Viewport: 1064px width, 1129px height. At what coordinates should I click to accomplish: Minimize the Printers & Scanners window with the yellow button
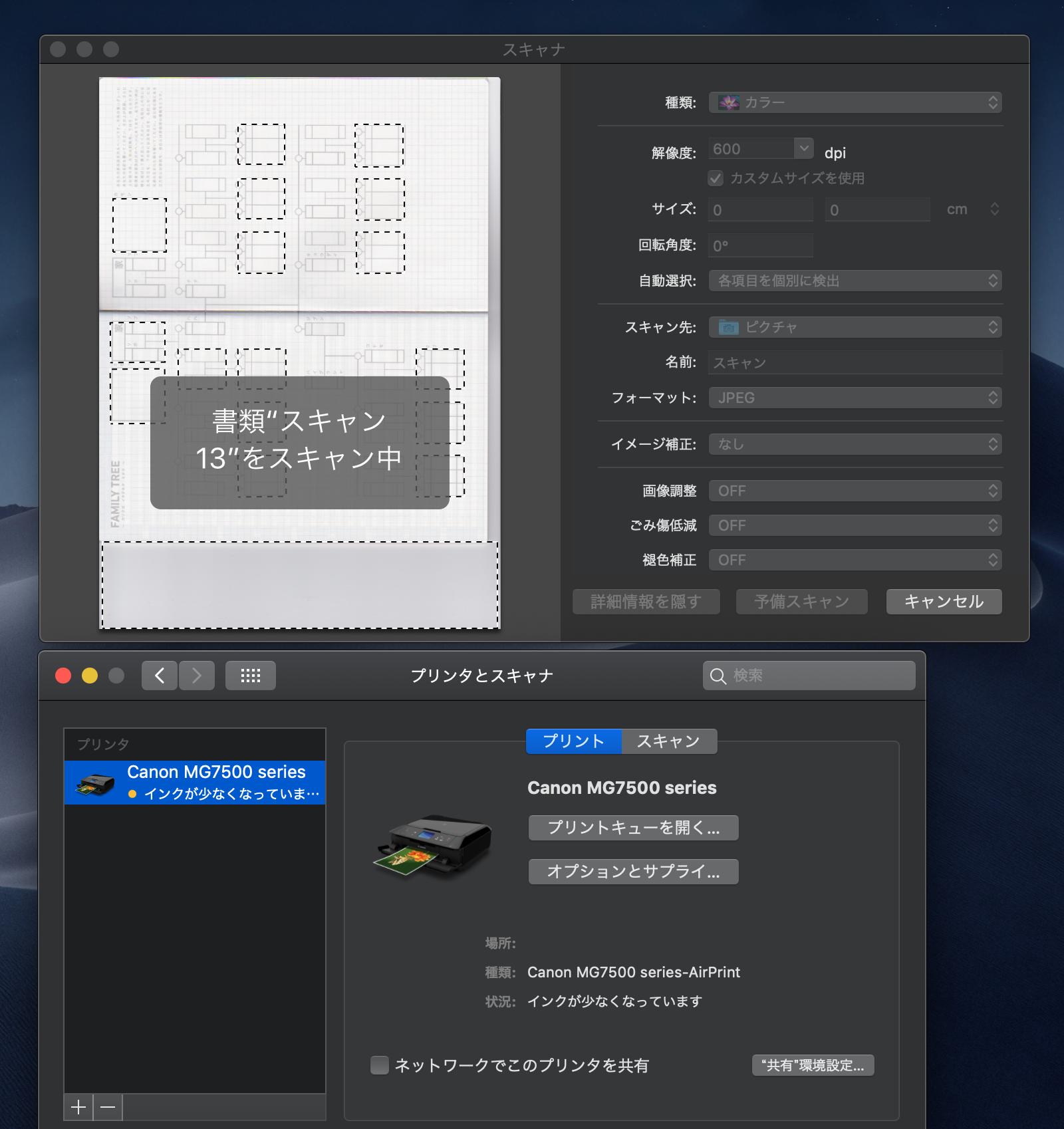click(90, 676)
